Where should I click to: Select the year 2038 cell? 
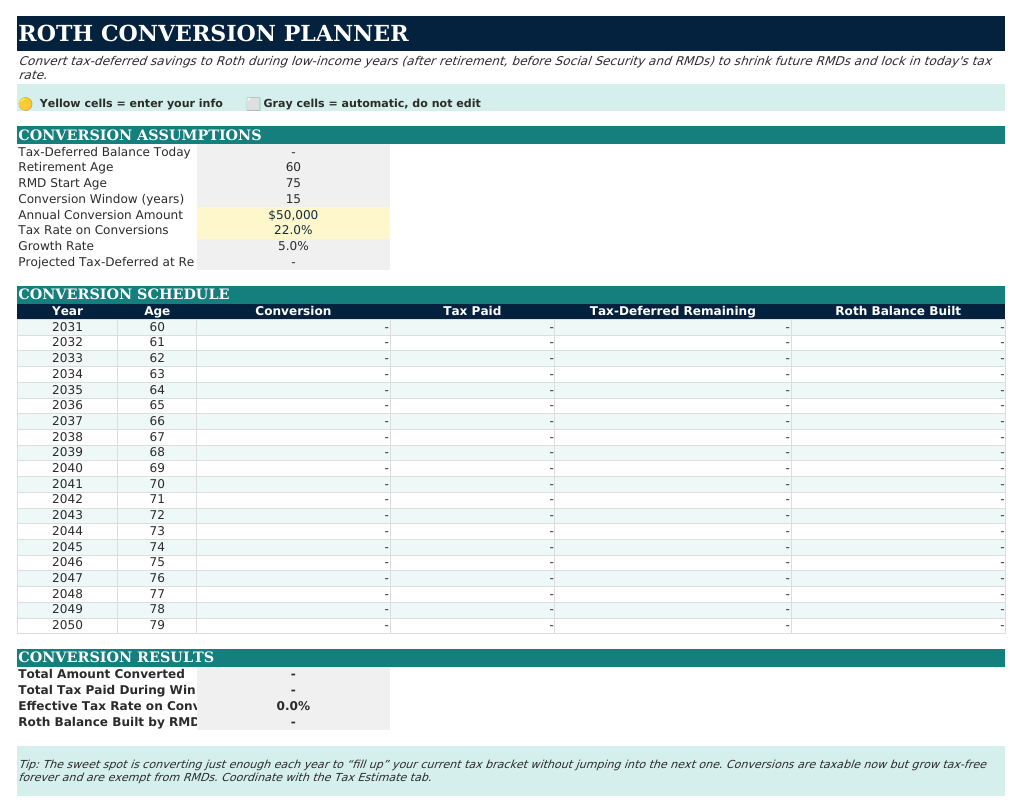click(x=67, y=437)
